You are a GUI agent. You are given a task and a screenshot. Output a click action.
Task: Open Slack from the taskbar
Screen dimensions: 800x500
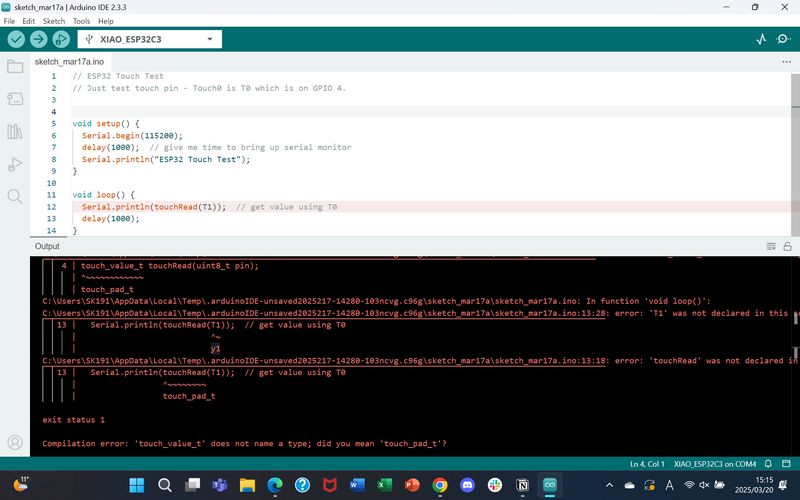tap(495, 485)
